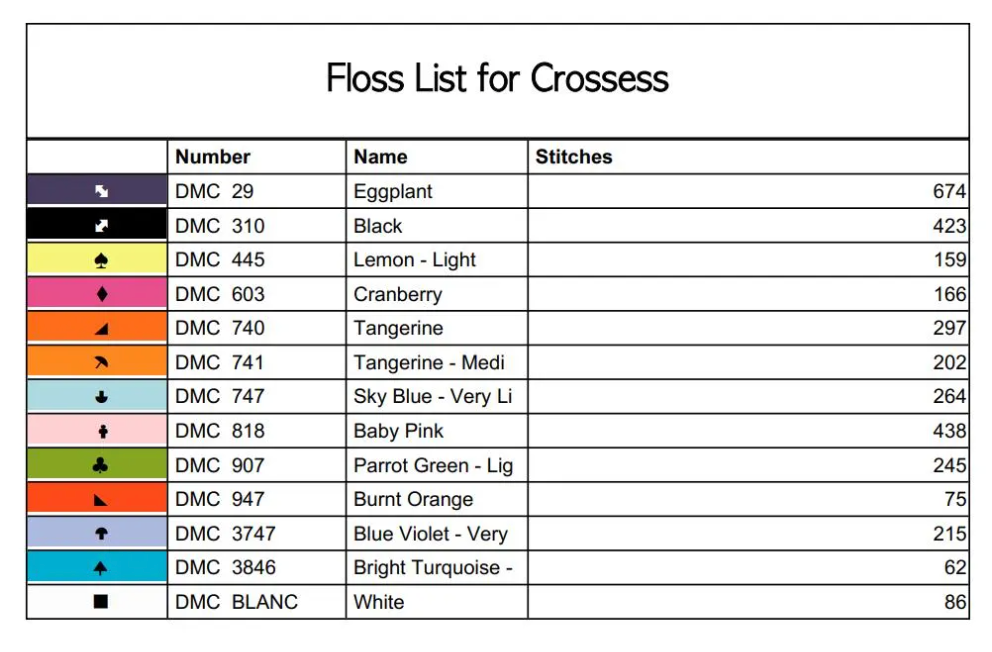This screenshot has height=652, width=992.
Task: Click the diamond symbol on the Cranberry swatch
Action: click(101, 294)
